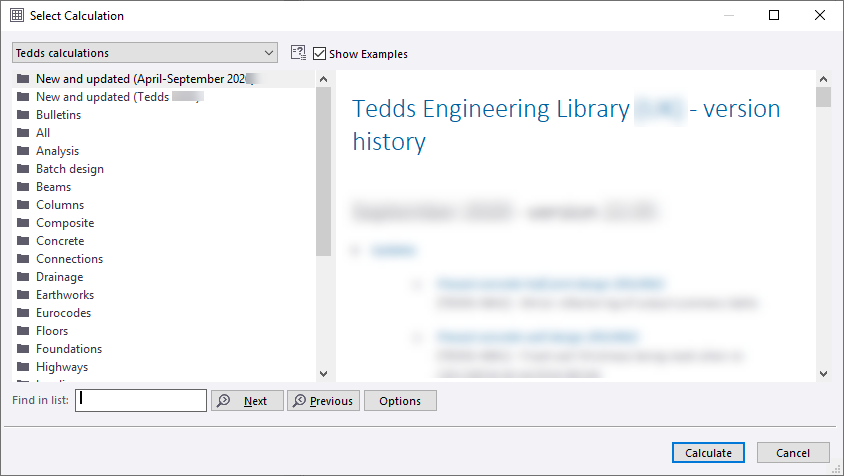Focus the Find in list text field
This screenshot has width=844, height=476.
coord(141,401)
